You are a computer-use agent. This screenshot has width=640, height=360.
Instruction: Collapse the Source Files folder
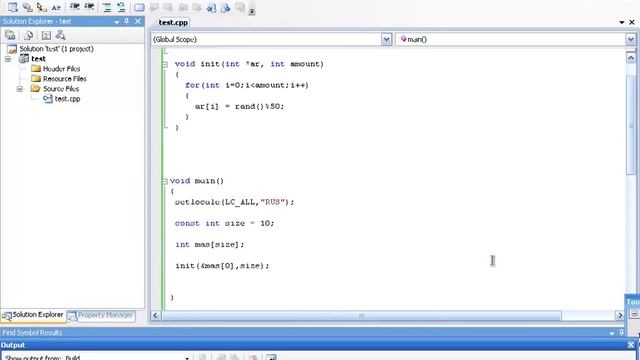[20, 89]
